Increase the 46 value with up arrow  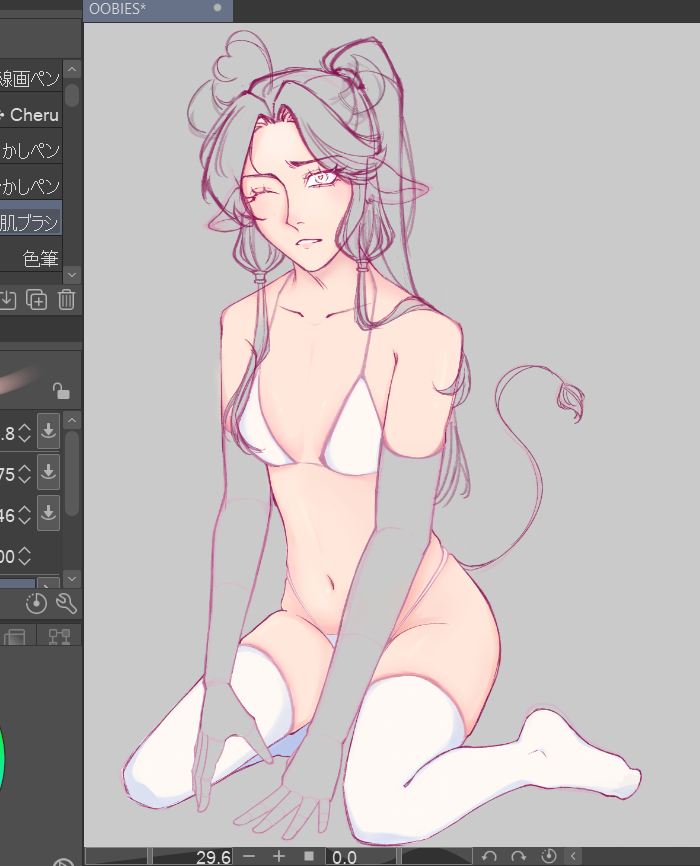24,510
